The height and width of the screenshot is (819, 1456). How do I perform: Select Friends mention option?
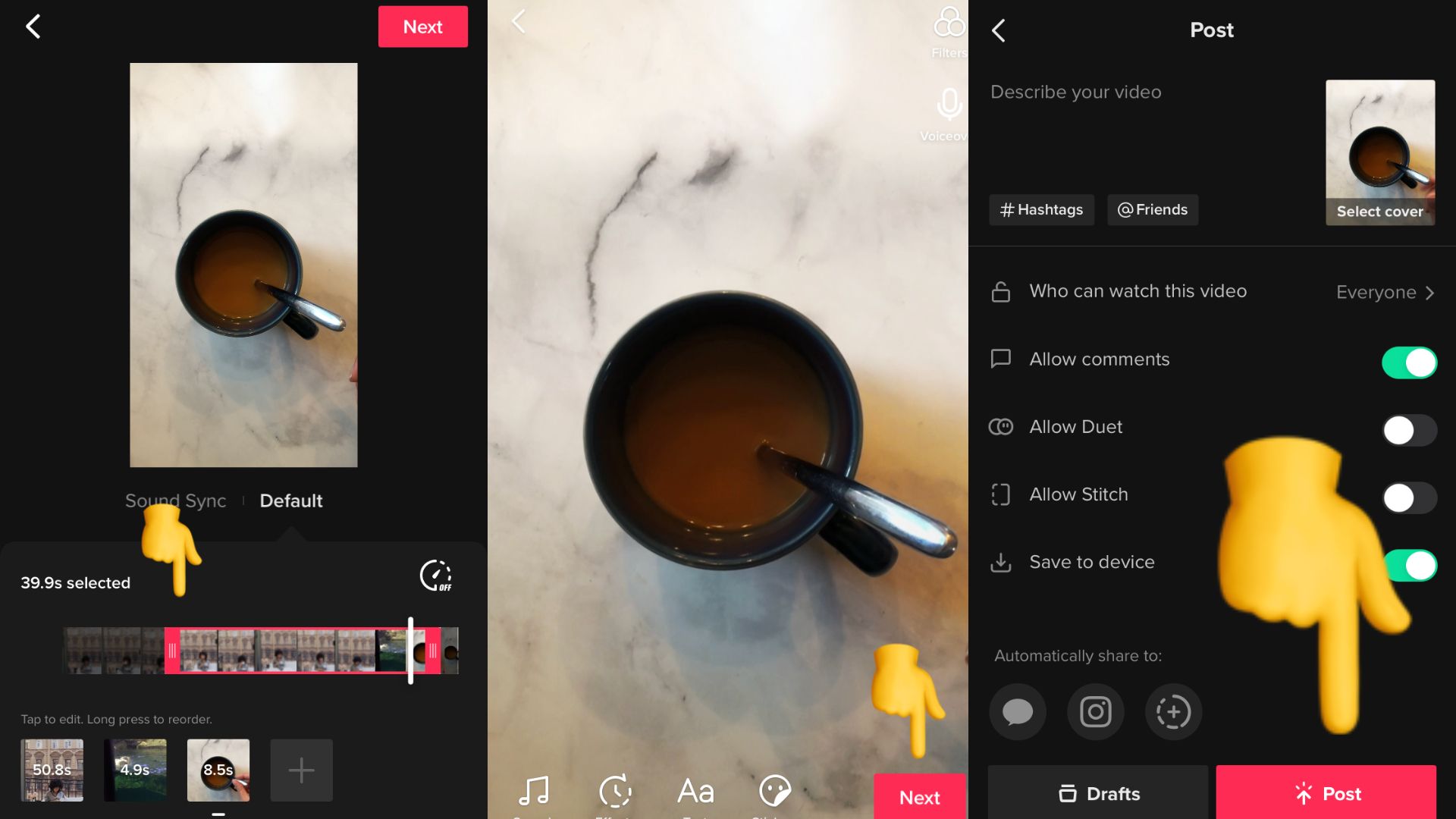click(x=1152, y=209)
